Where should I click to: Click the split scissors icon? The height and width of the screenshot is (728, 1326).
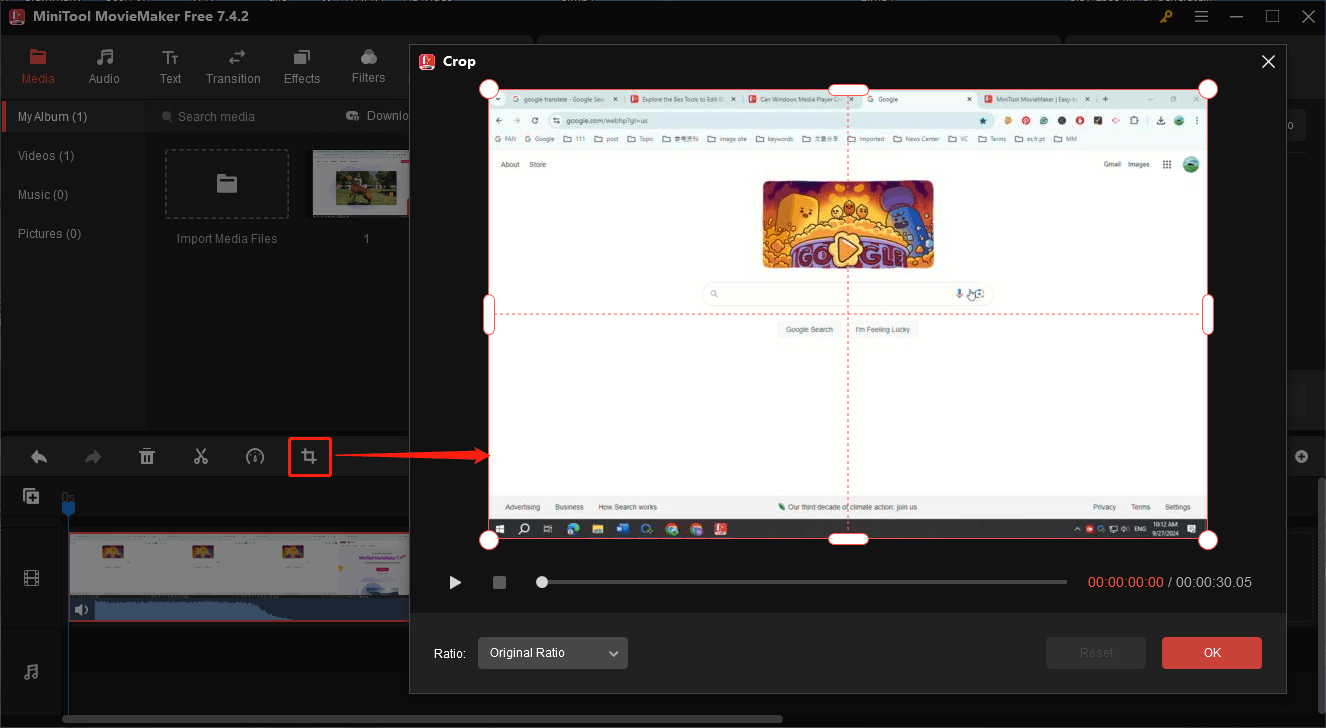[201, 457]
